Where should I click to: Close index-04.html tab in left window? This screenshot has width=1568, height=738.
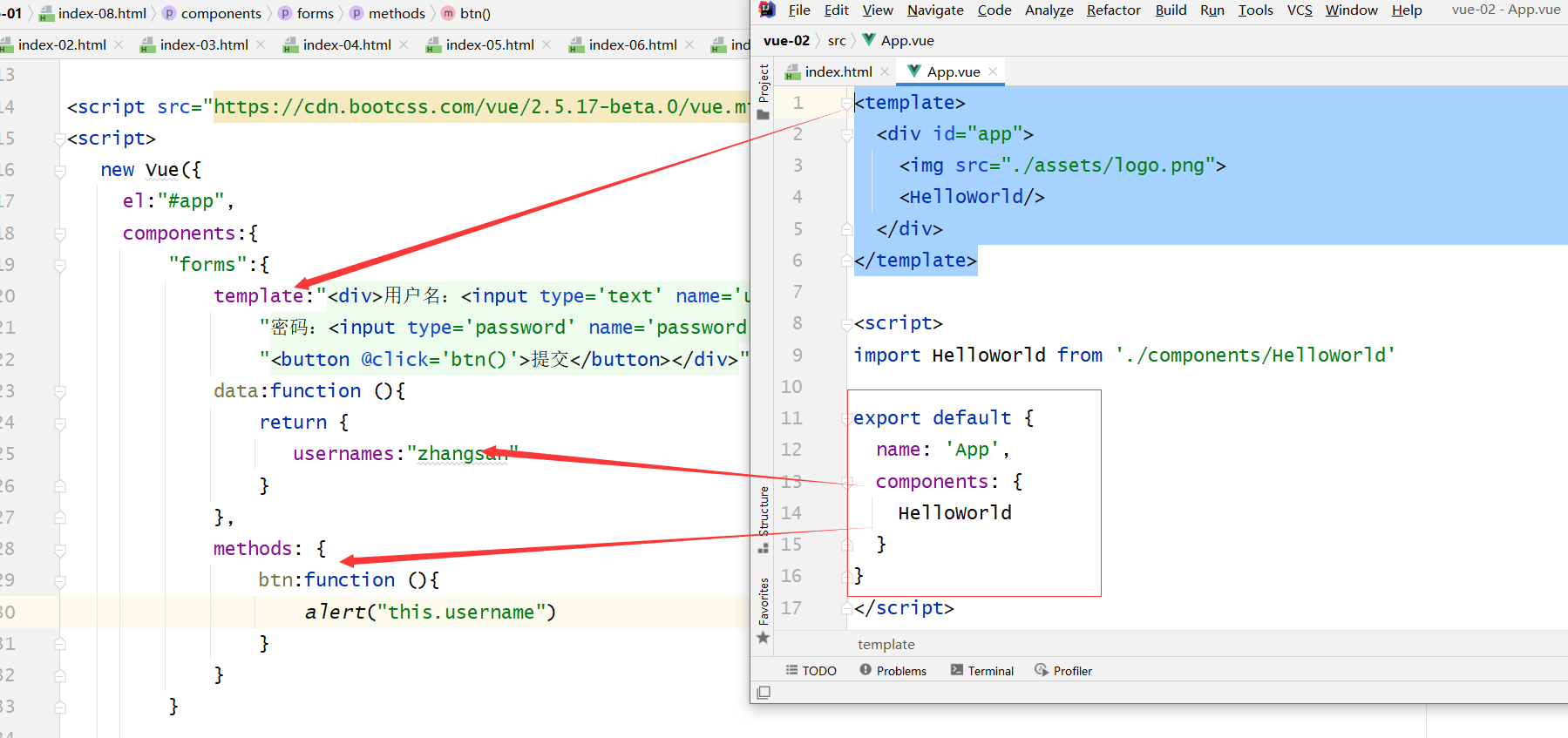404,44
